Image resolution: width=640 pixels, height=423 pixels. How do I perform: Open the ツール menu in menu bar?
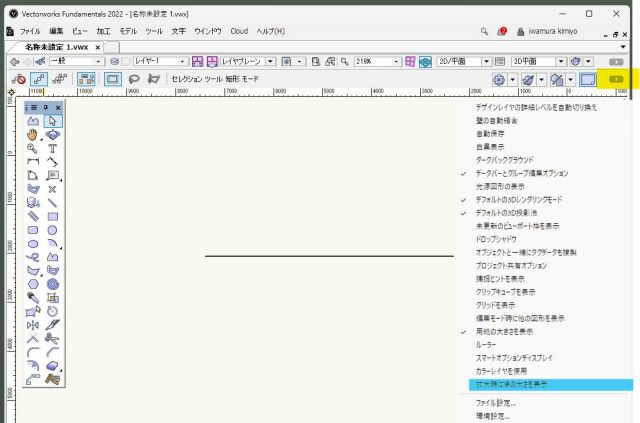(153, 32)
